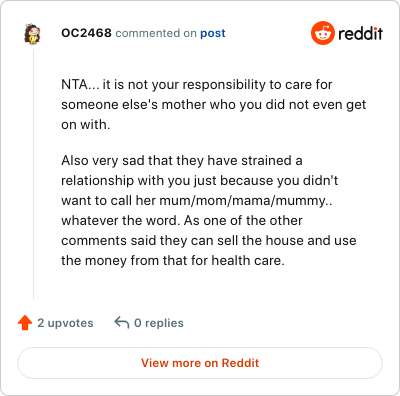Open the blue 'post' link

click(213, 33)
